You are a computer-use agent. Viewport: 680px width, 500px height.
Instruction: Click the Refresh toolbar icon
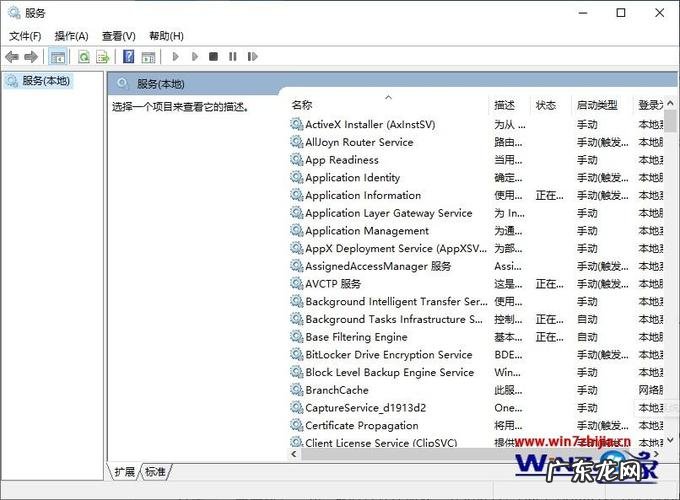84,57
